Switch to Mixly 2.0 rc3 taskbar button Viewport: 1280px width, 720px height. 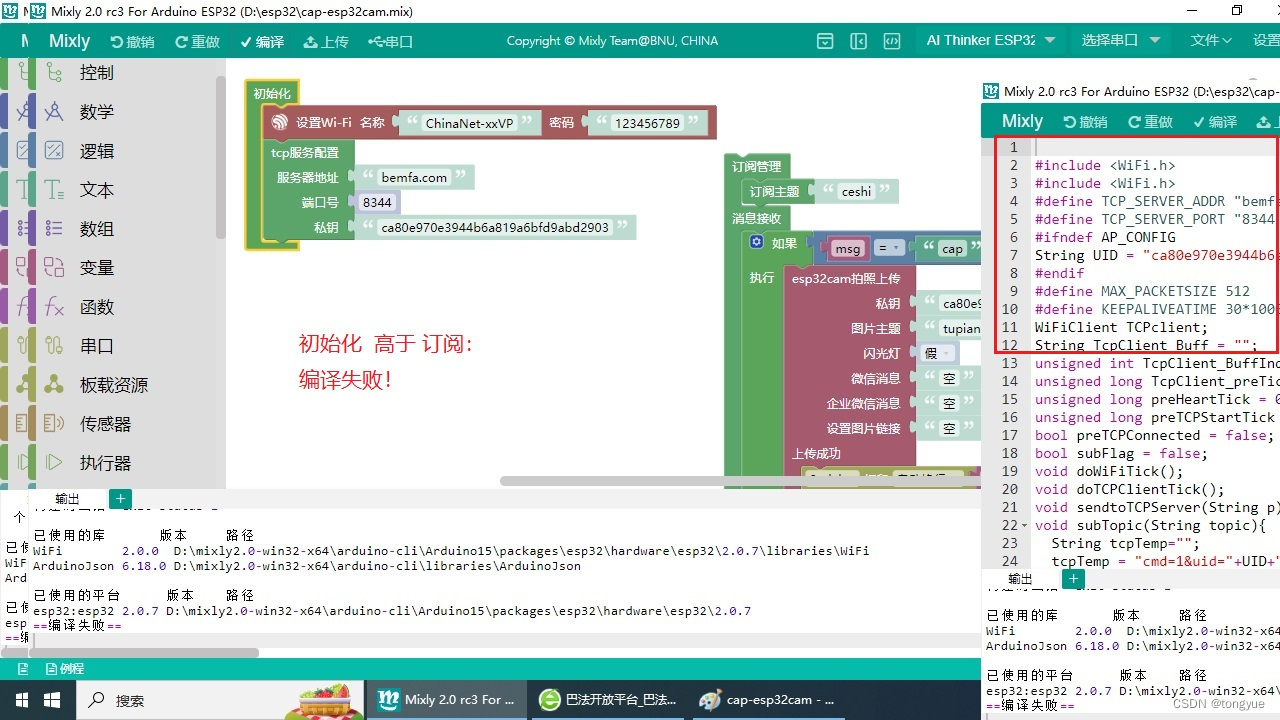pyautogui.click(x=448, y=700)
